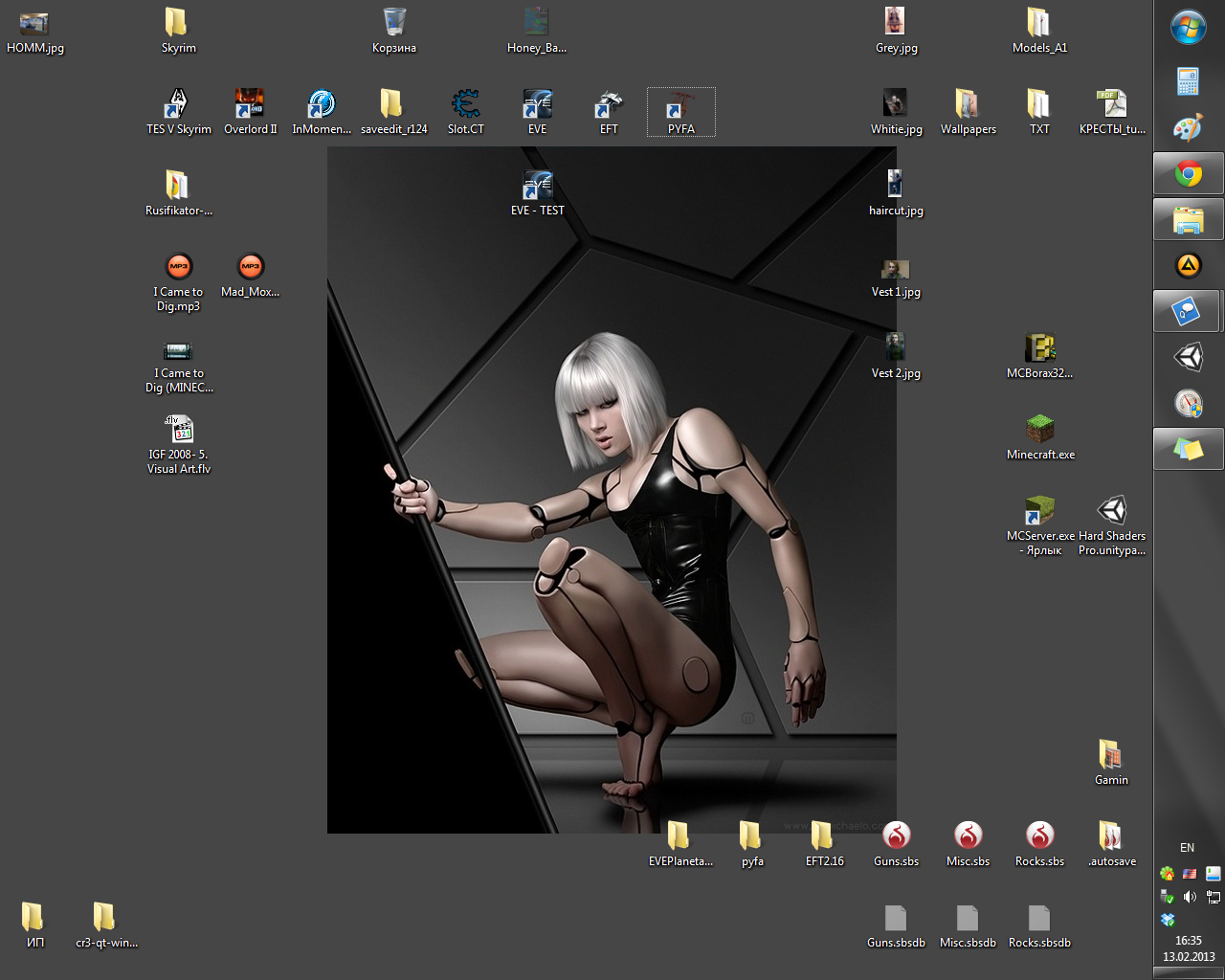
Task: Click the speaker volume tray icon
Action: (x=1190, y=897)
